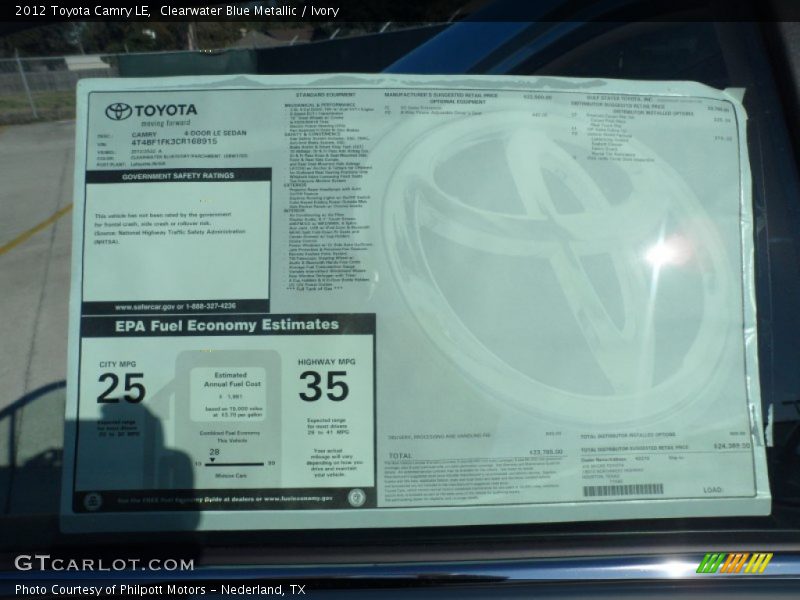Click the Highway MPG number 35
The image size is (800, 600).
(x=324, y=386)
